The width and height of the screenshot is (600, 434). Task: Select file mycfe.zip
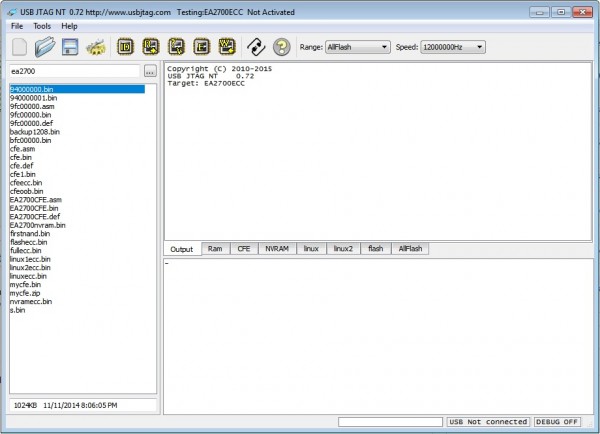25,293
